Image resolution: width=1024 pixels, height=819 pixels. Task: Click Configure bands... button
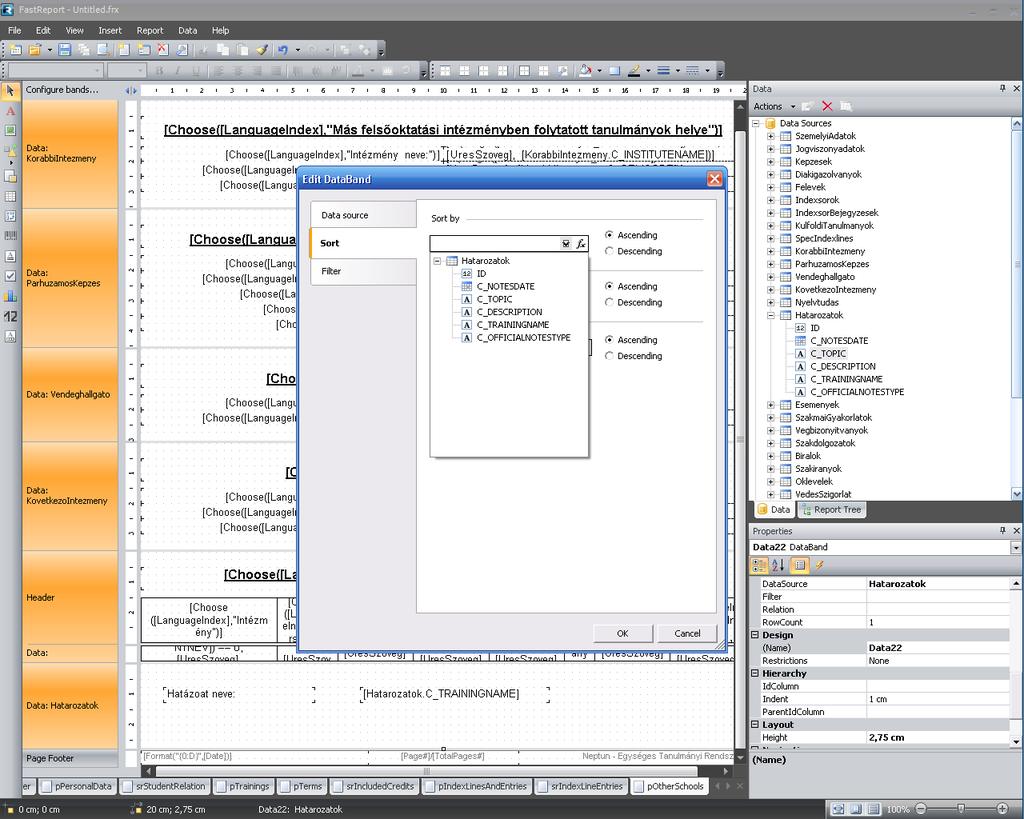(x=62, y=89)
